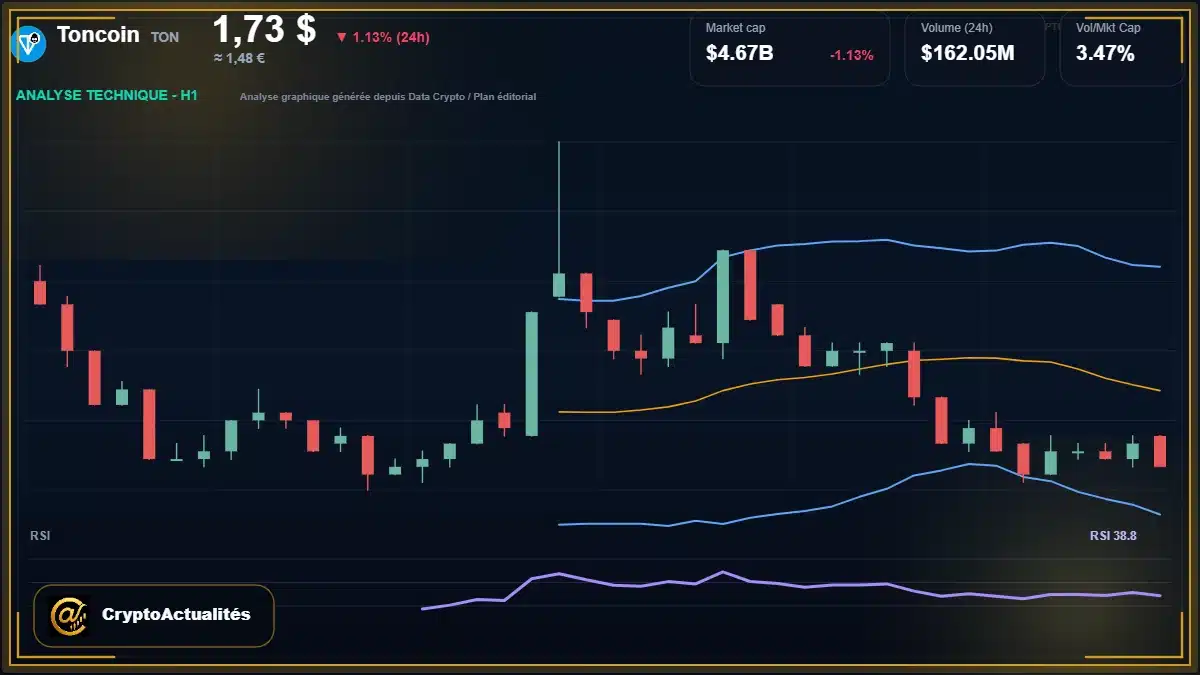Click the "RSI 38.8" reading
Viewport: 1200px width, 675px height.
pos(1113,536)
